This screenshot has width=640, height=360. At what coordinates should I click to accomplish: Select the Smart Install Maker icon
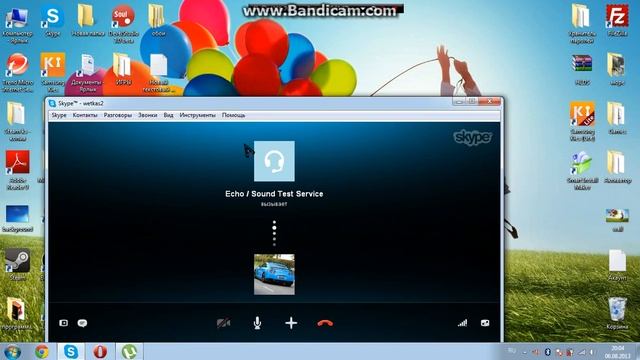pos(582,171)
